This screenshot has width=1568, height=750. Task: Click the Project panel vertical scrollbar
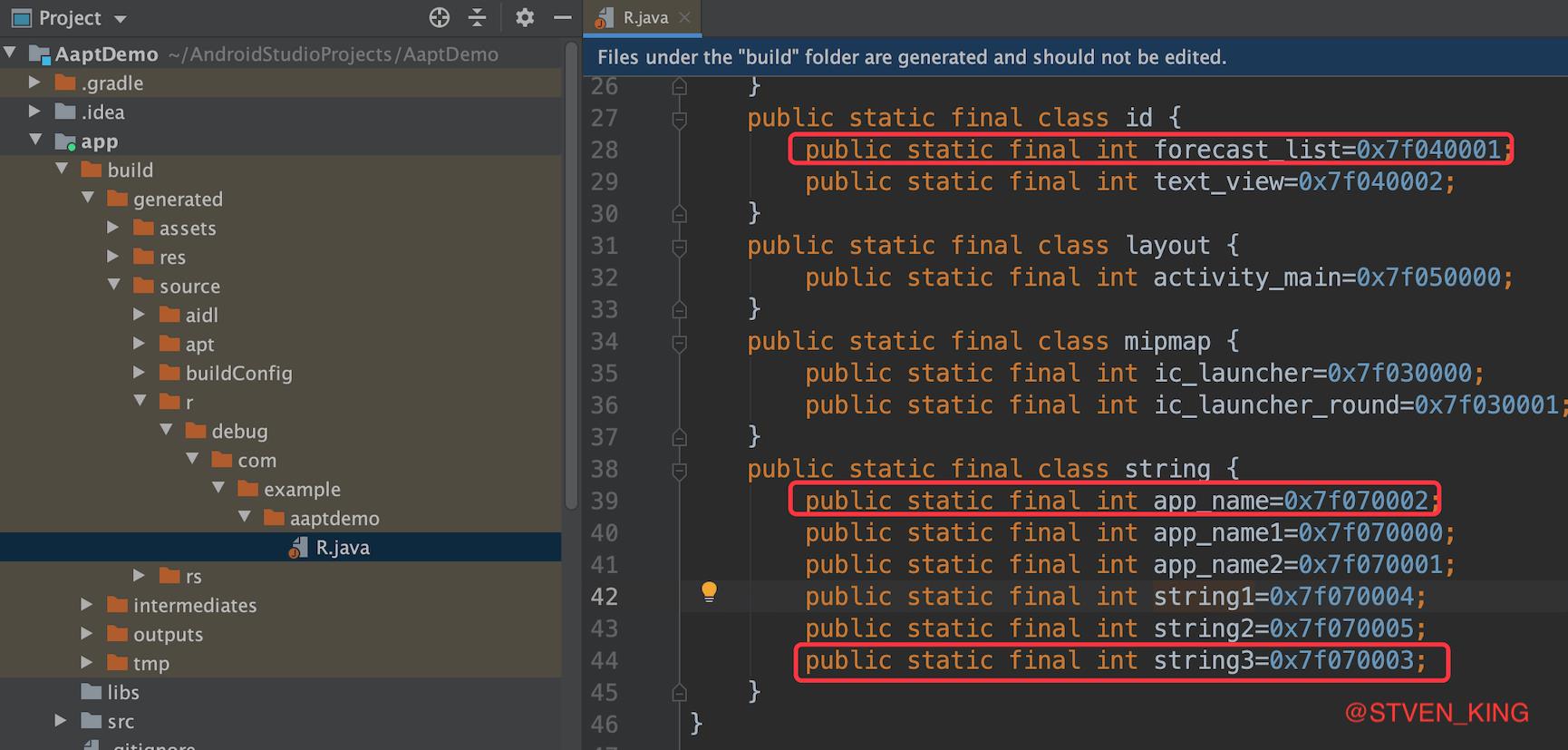coord(571,277)
